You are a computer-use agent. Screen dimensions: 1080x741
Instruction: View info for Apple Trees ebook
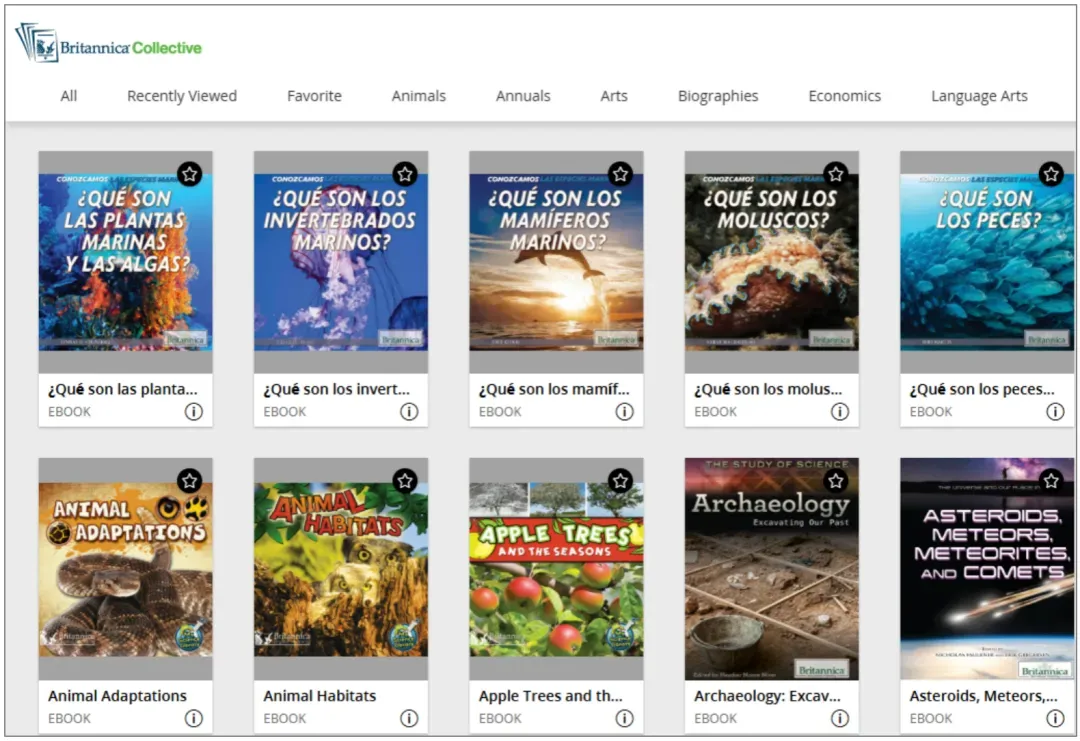(x=625, y=718)
